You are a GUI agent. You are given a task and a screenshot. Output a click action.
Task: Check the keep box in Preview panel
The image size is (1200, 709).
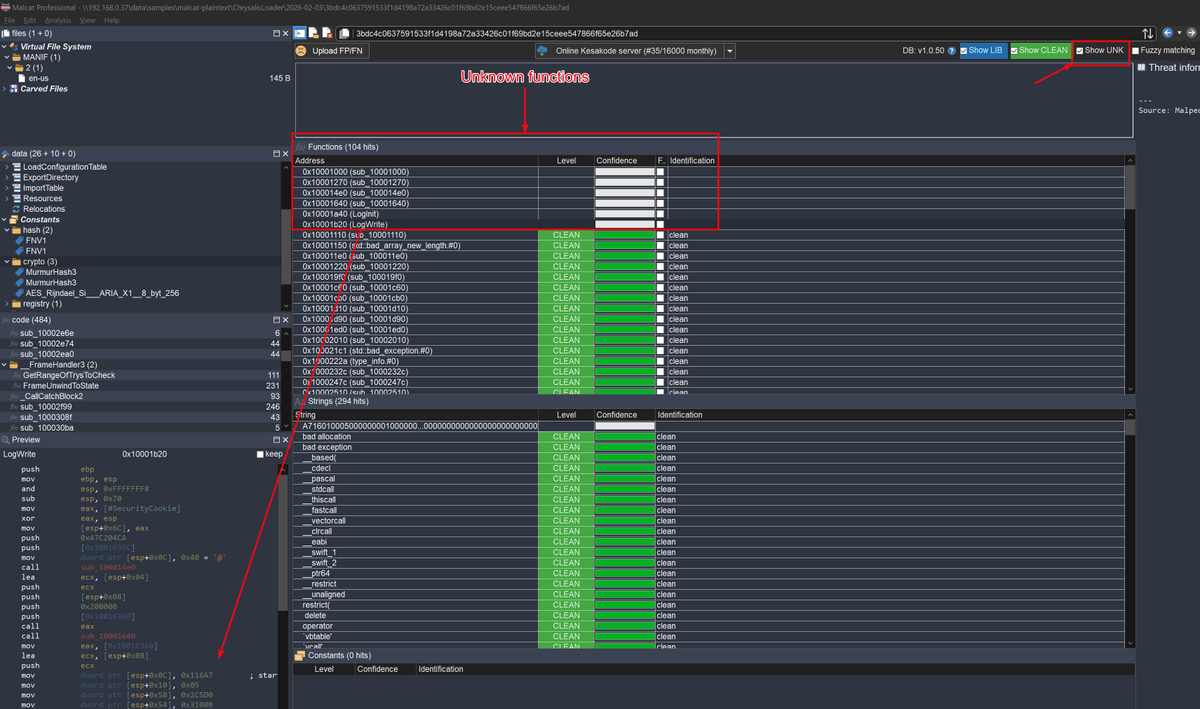tap(261, 454)
